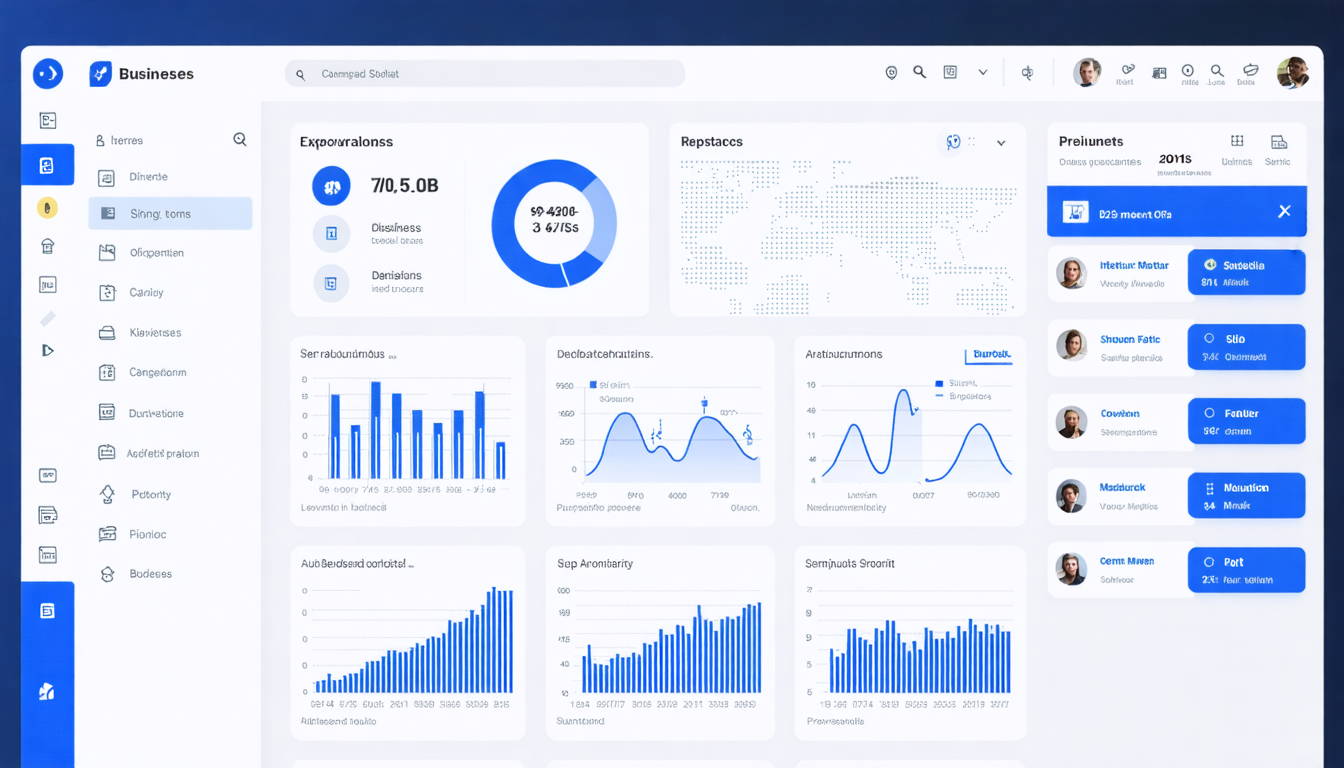Open the chevron dropdown in the top bar
The image size is (1344, 768).
coord(983,72)
